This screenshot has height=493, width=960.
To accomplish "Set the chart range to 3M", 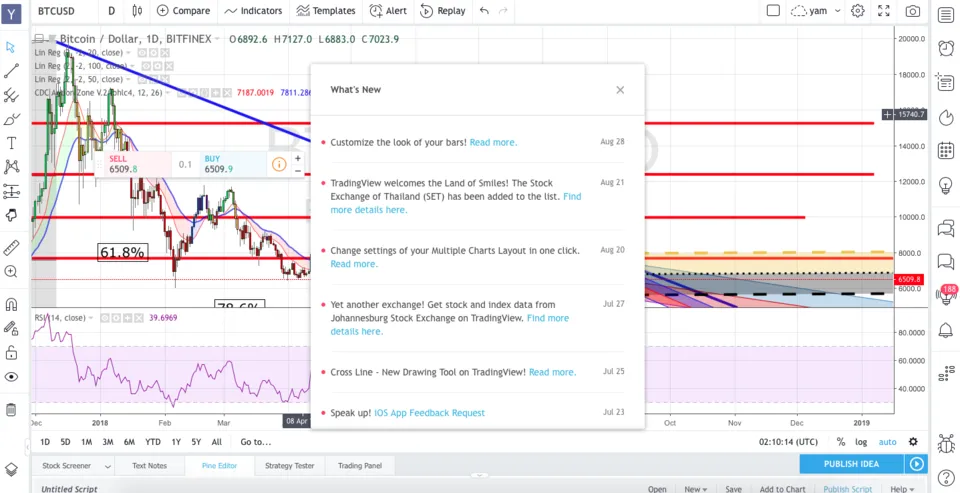I will 108,442.
